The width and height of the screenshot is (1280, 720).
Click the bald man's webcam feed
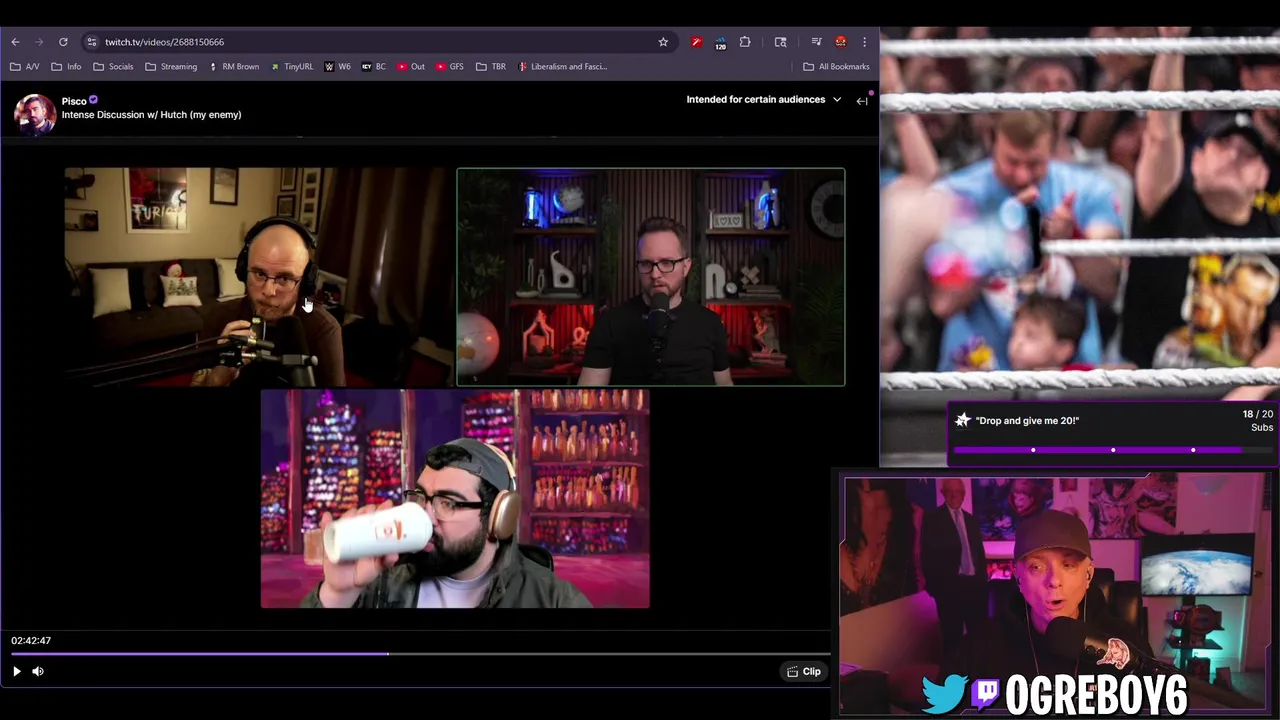(259, 277)
